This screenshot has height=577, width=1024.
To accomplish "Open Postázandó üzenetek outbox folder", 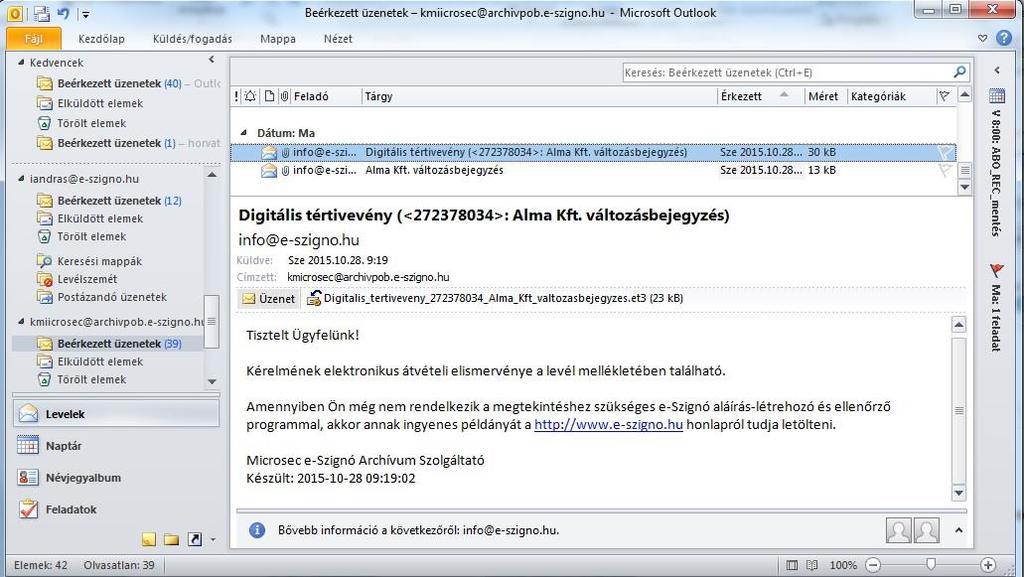I will [103, 297].
